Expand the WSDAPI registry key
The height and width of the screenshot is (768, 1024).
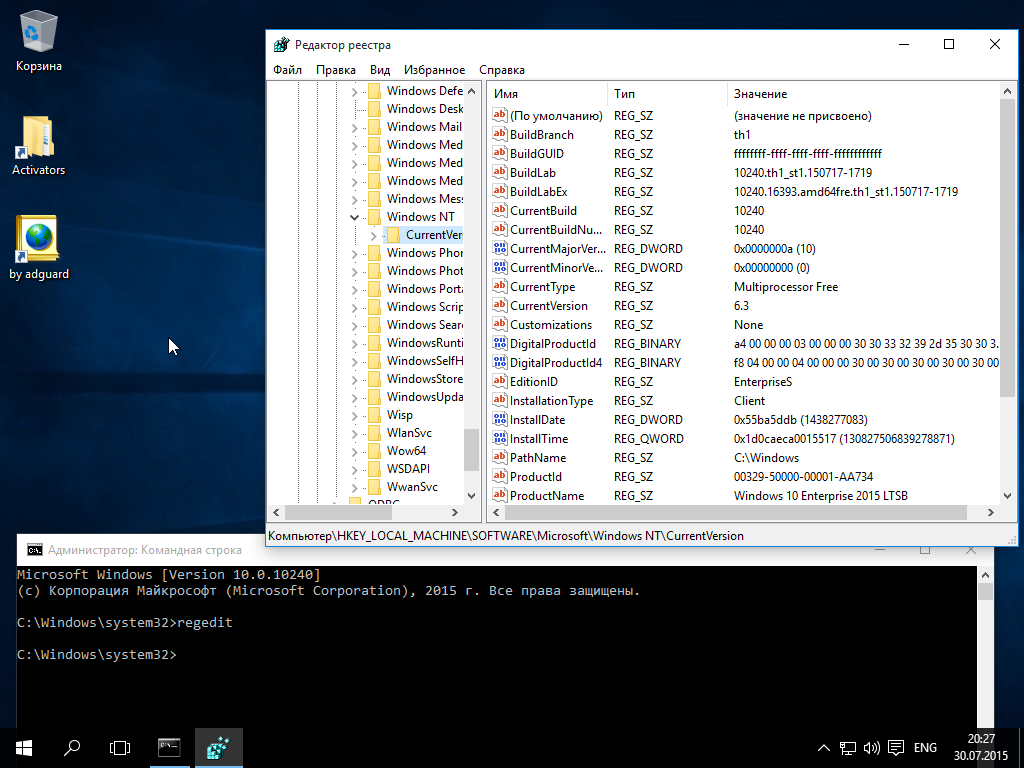(355, 470)
